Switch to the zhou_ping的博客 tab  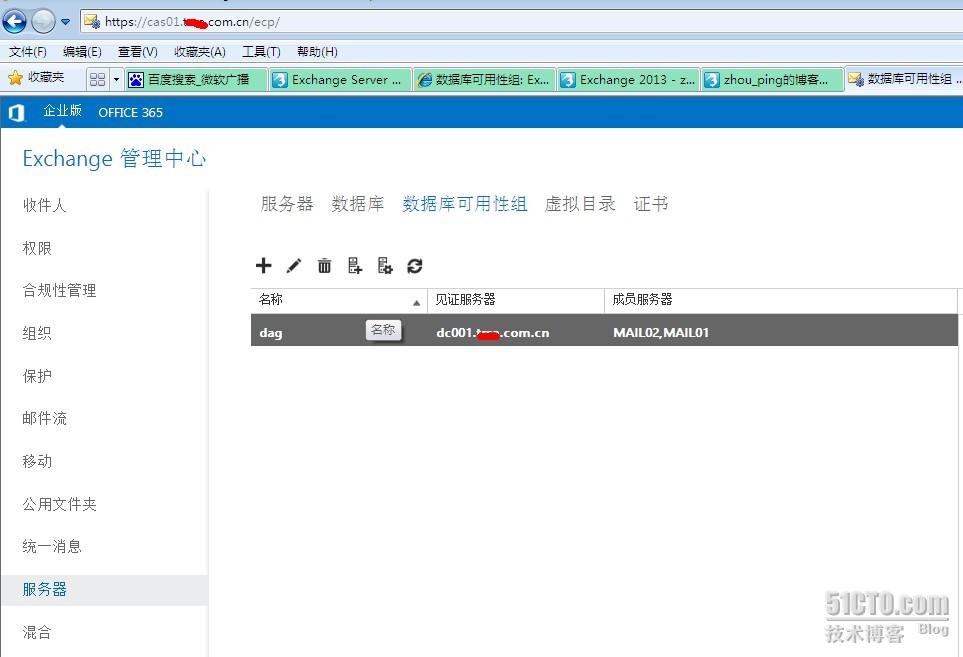pyautogui.click(x=772, y=79)
